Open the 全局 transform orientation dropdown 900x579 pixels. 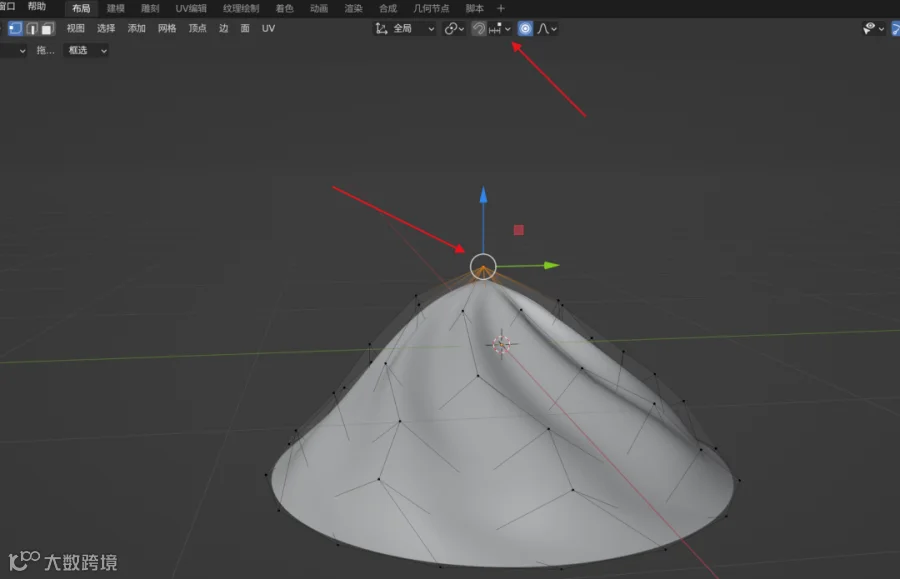pyautogui.click(x=405, y=29)
